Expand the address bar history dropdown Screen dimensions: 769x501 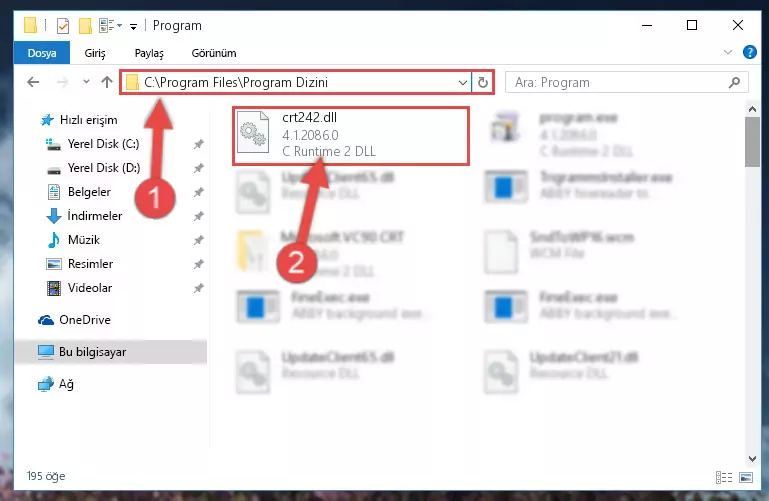pos(462,82)
